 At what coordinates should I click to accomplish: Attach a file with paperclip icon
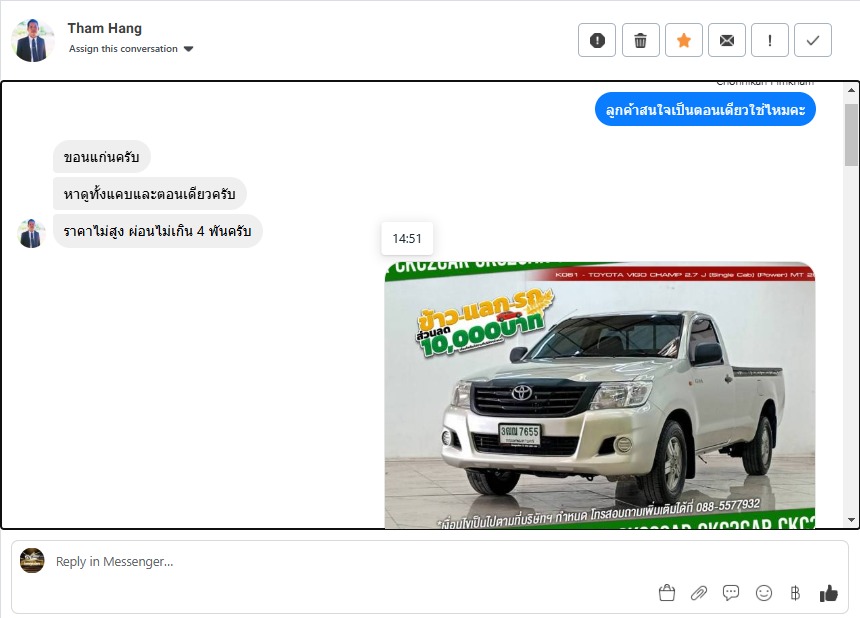click(x=699, y=593)
